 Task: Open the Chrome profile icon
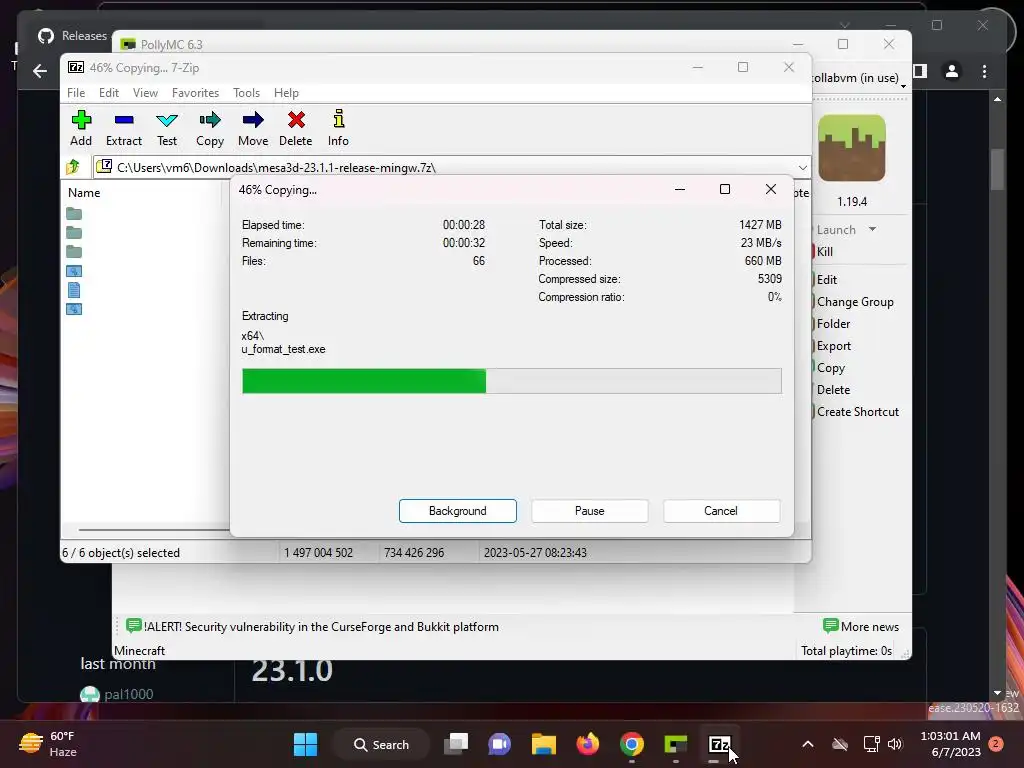952,71
